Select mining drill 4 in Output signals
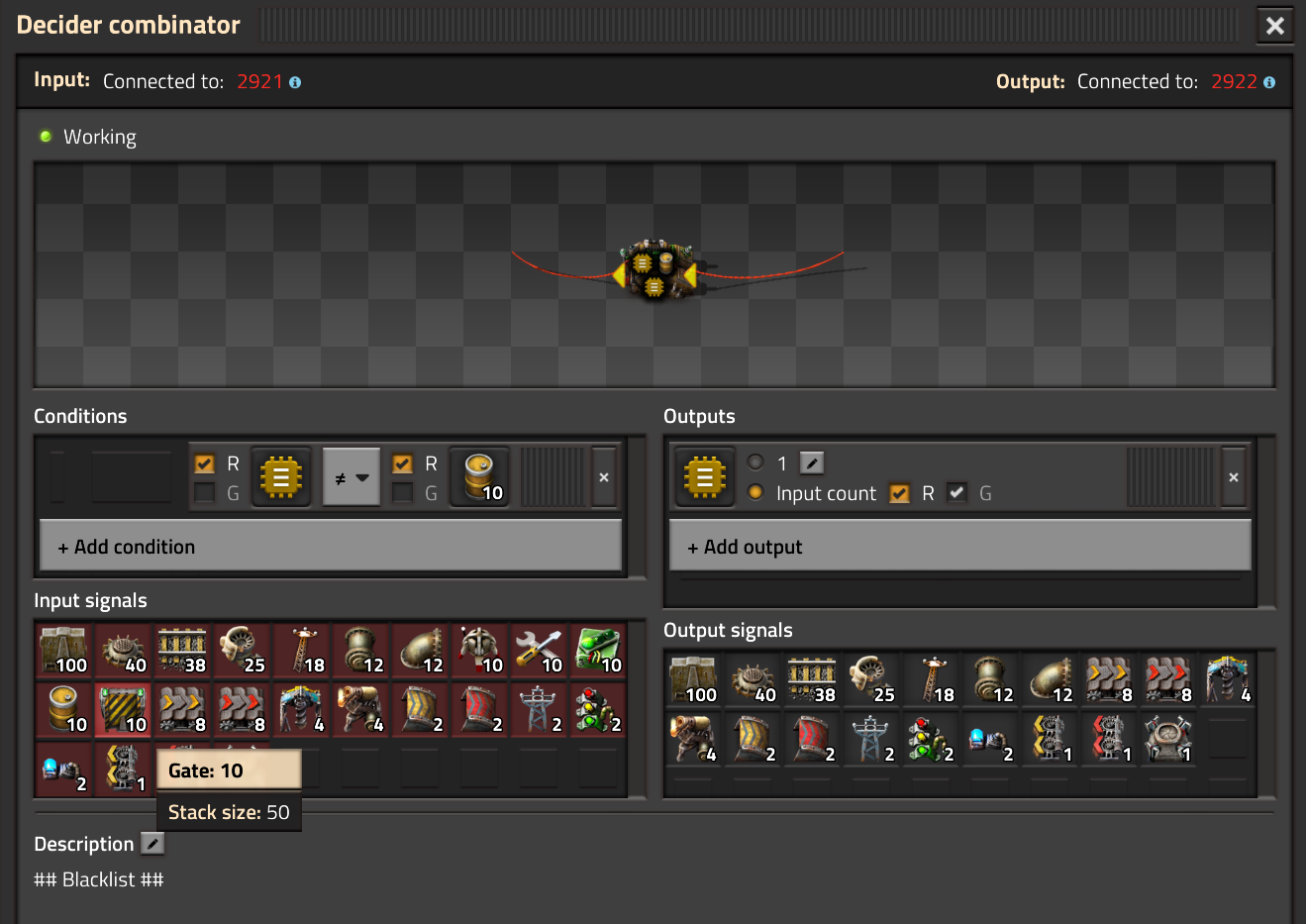1306x924 pixels. [1228, 680]
